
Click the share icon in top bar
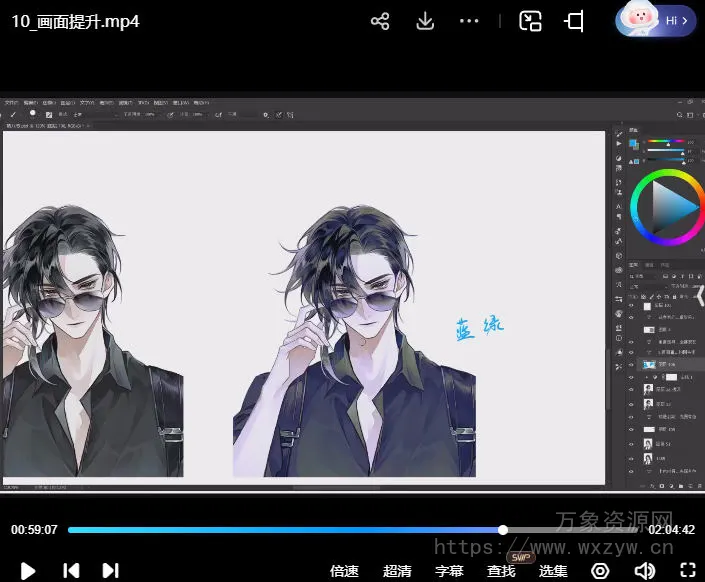click(x=380, y=21)
